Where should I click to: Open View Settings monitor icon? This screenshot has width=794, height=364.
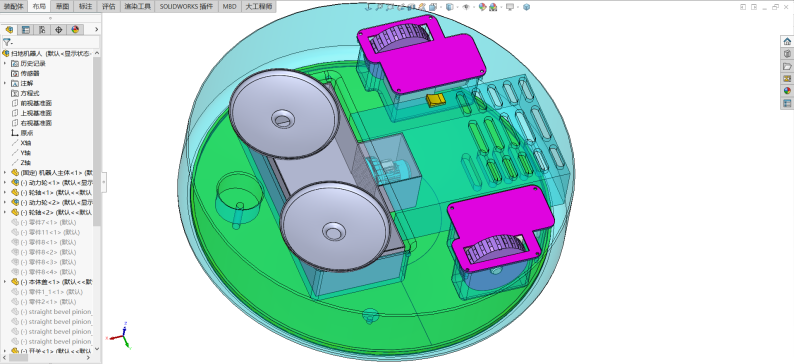click(x=510, y=7)
